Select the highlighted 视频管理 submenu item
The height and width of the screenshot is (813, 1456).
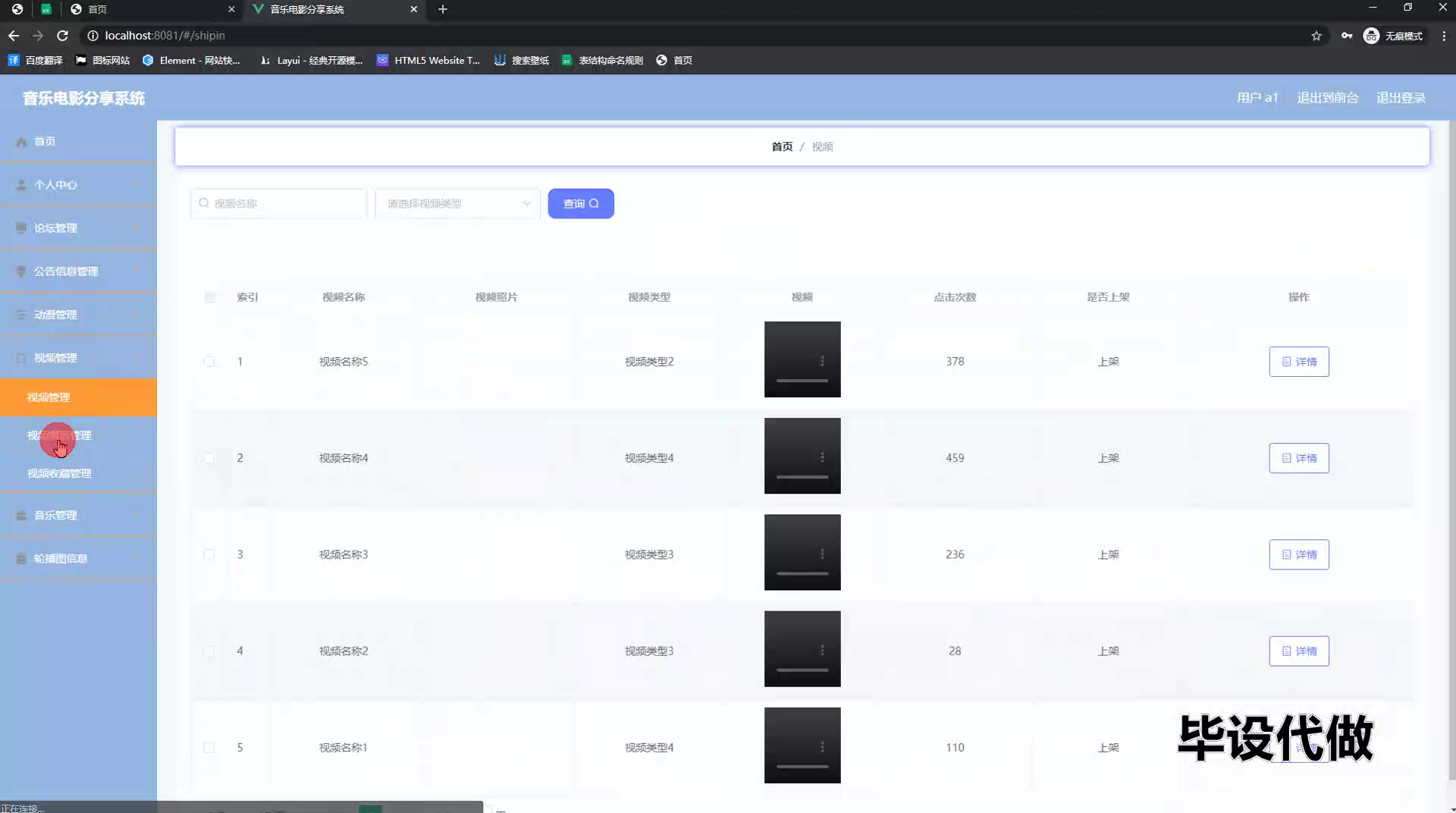(x=78, y=397)
